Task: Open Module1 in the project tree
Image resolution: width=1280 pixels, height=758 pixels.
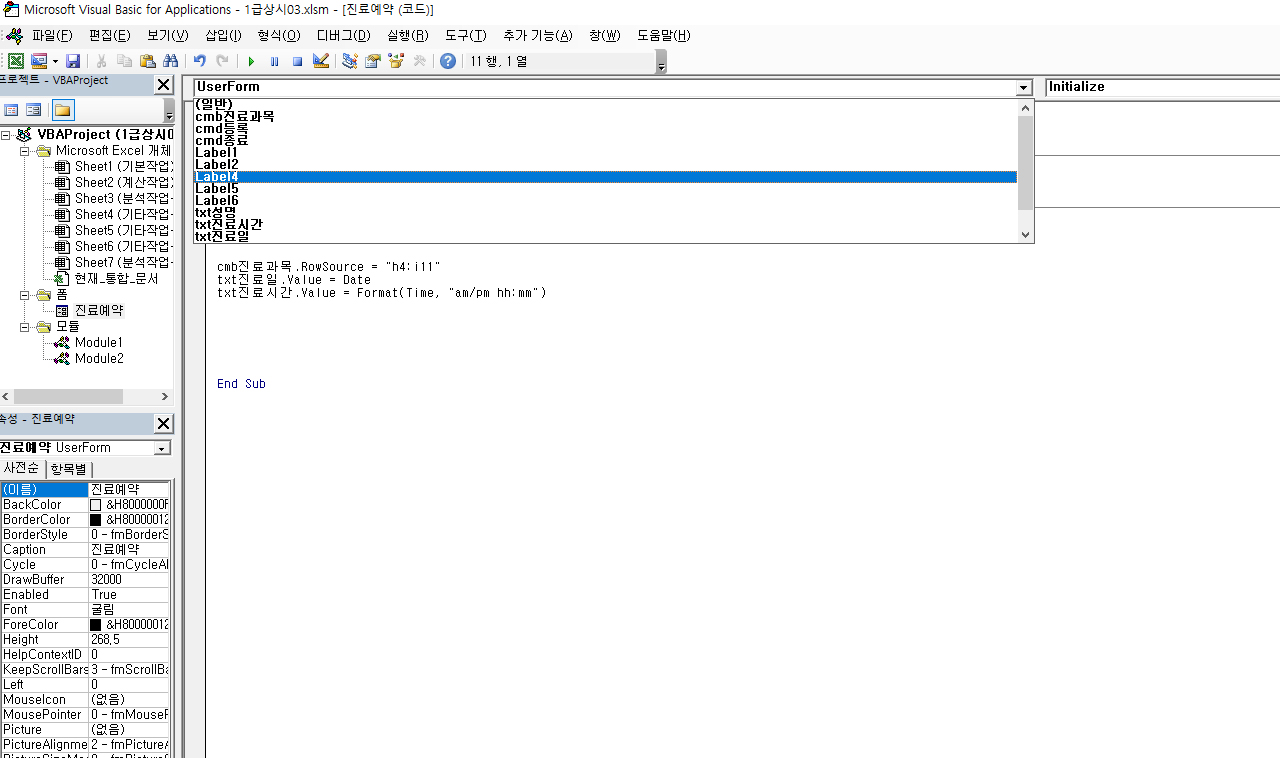Action: [x=98, y=343]
